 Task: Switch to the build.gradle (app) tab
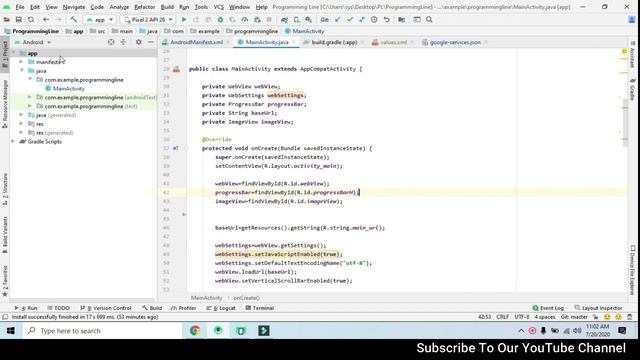(334, 42)
